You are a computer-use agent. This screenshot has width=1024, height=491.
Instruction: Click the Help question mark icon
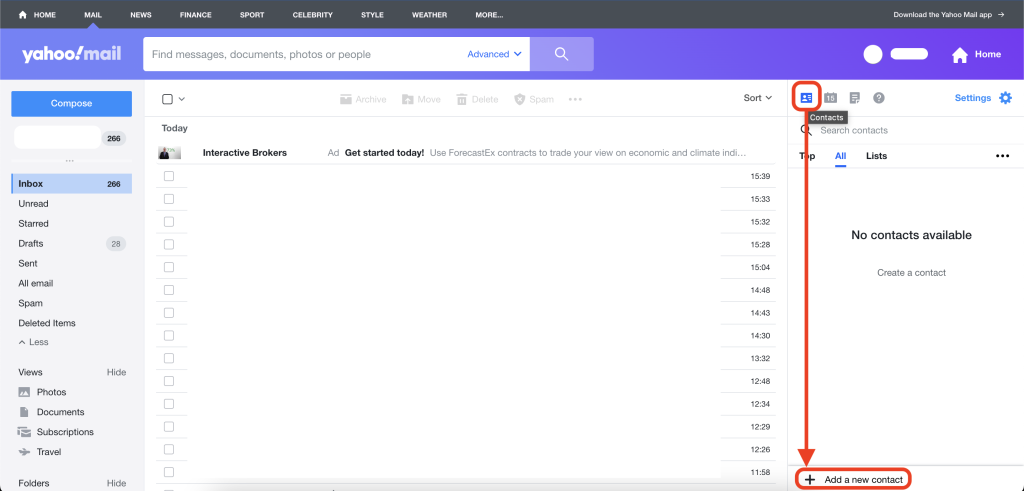pos(879,98)
